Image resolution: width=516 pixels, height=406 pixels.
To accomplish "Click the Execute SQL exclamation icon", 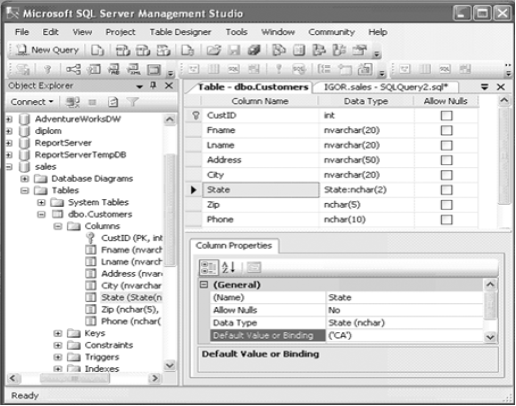I will [279, 69].
